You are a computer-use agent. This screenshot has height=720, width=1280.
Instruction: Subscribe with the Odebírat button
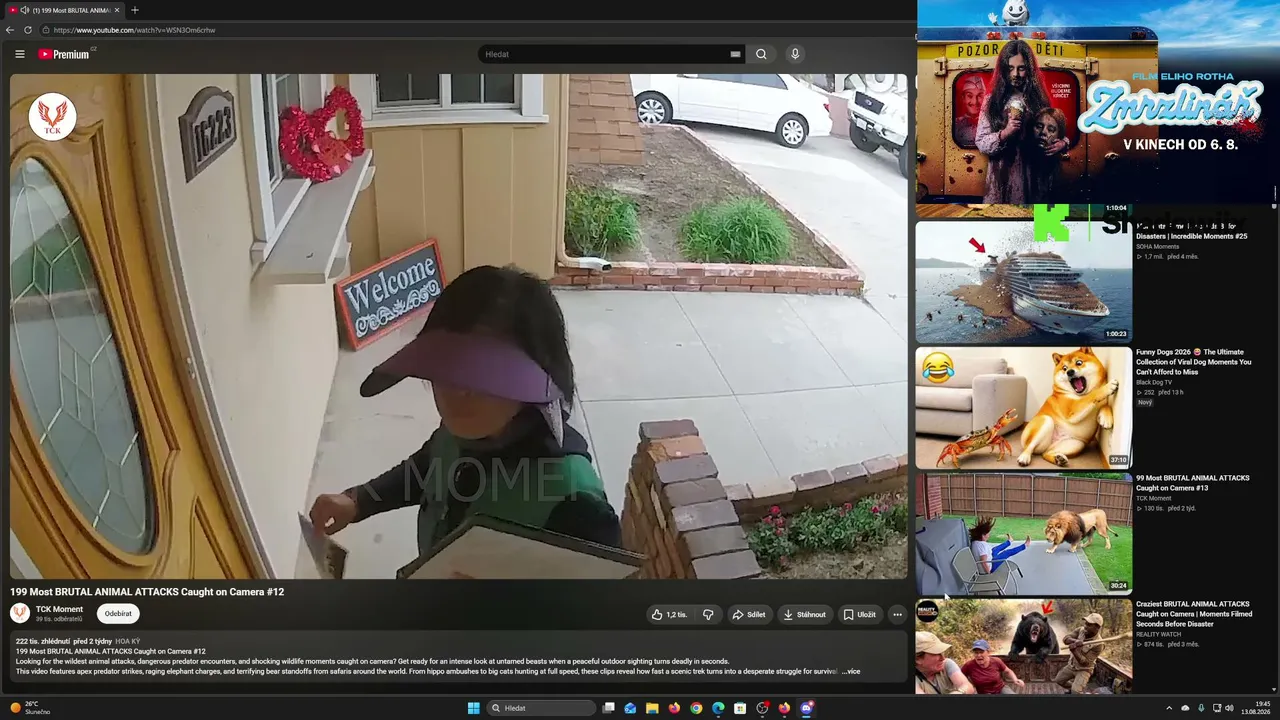click(118, 614)
